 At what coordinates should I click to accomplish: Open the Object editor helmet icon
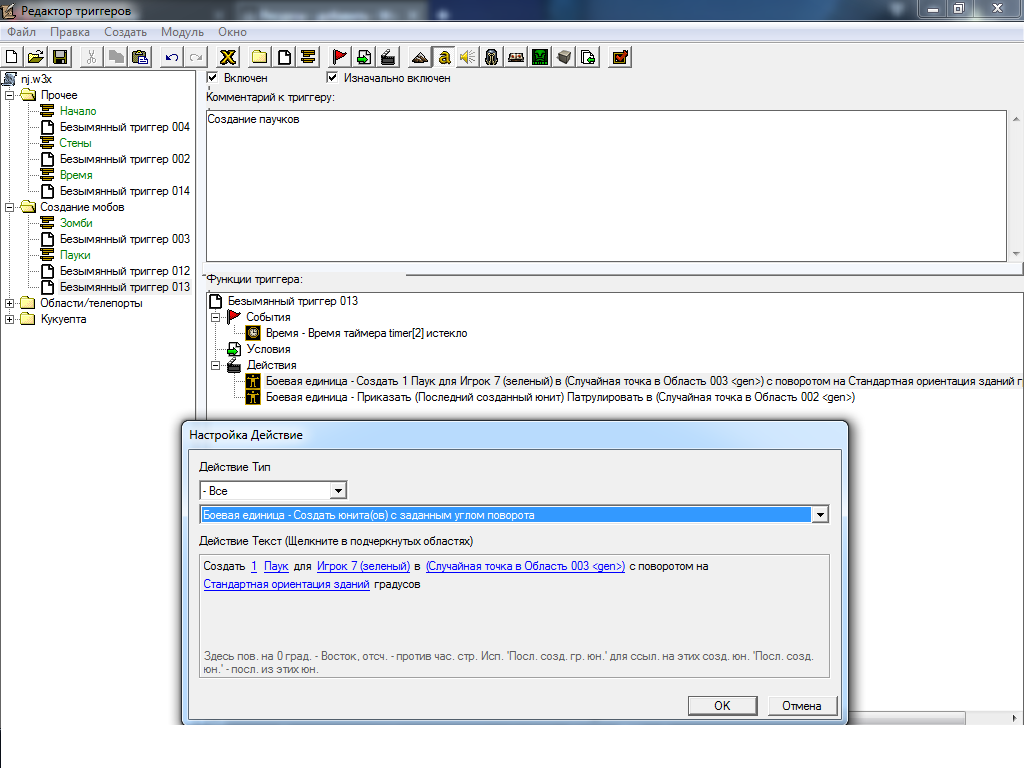click(x=492, y=57)
